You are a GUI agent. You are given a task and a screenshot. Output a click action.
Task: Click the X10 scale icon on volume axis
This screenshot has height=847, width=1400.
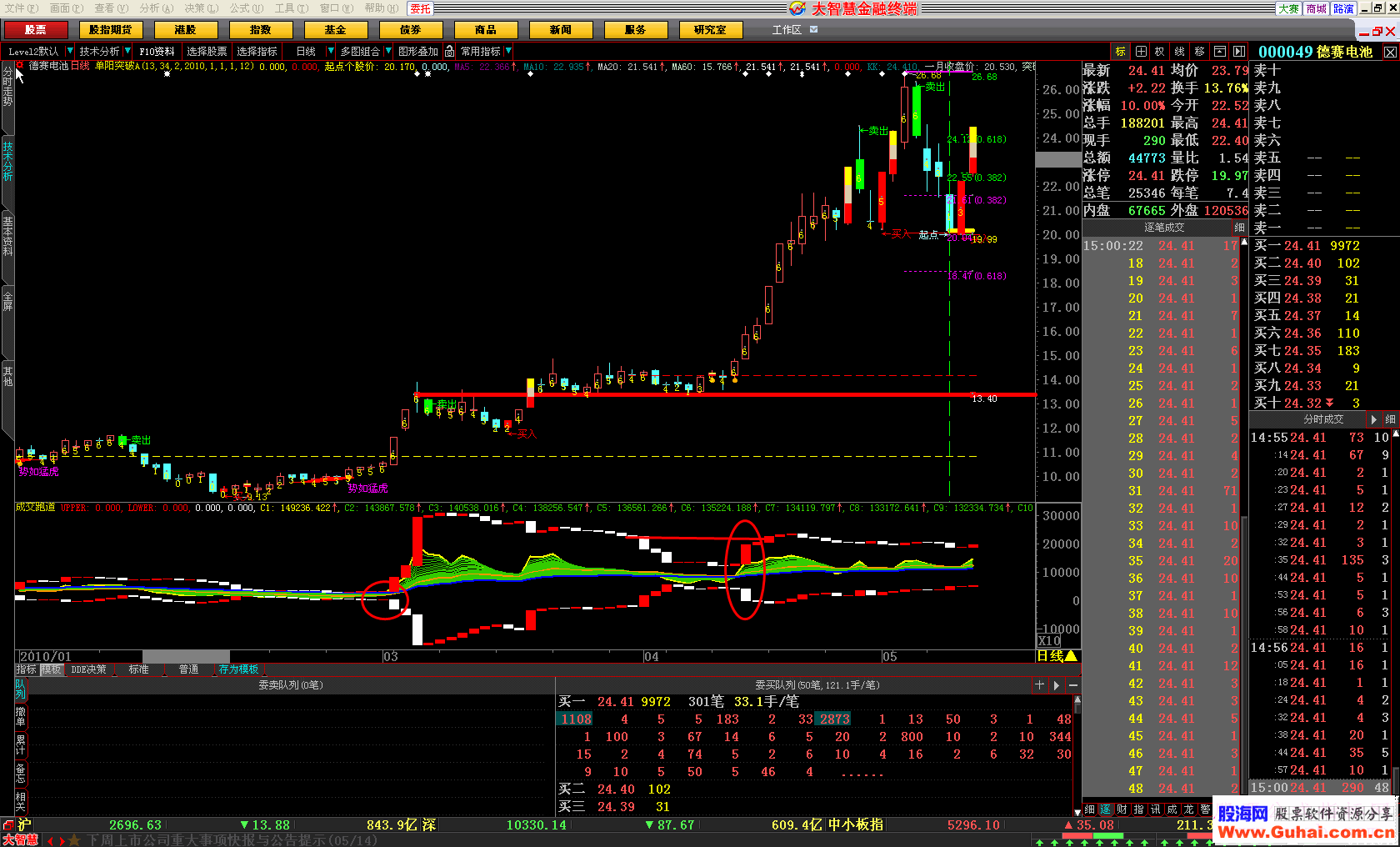click(1049, 641)
